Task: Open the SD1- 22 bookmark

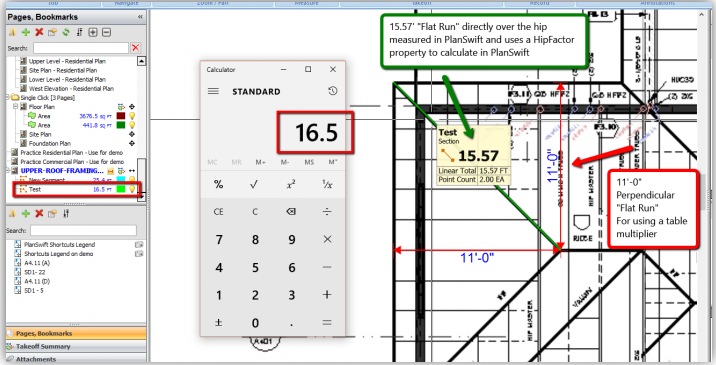Action: click(x=34, y=272)
